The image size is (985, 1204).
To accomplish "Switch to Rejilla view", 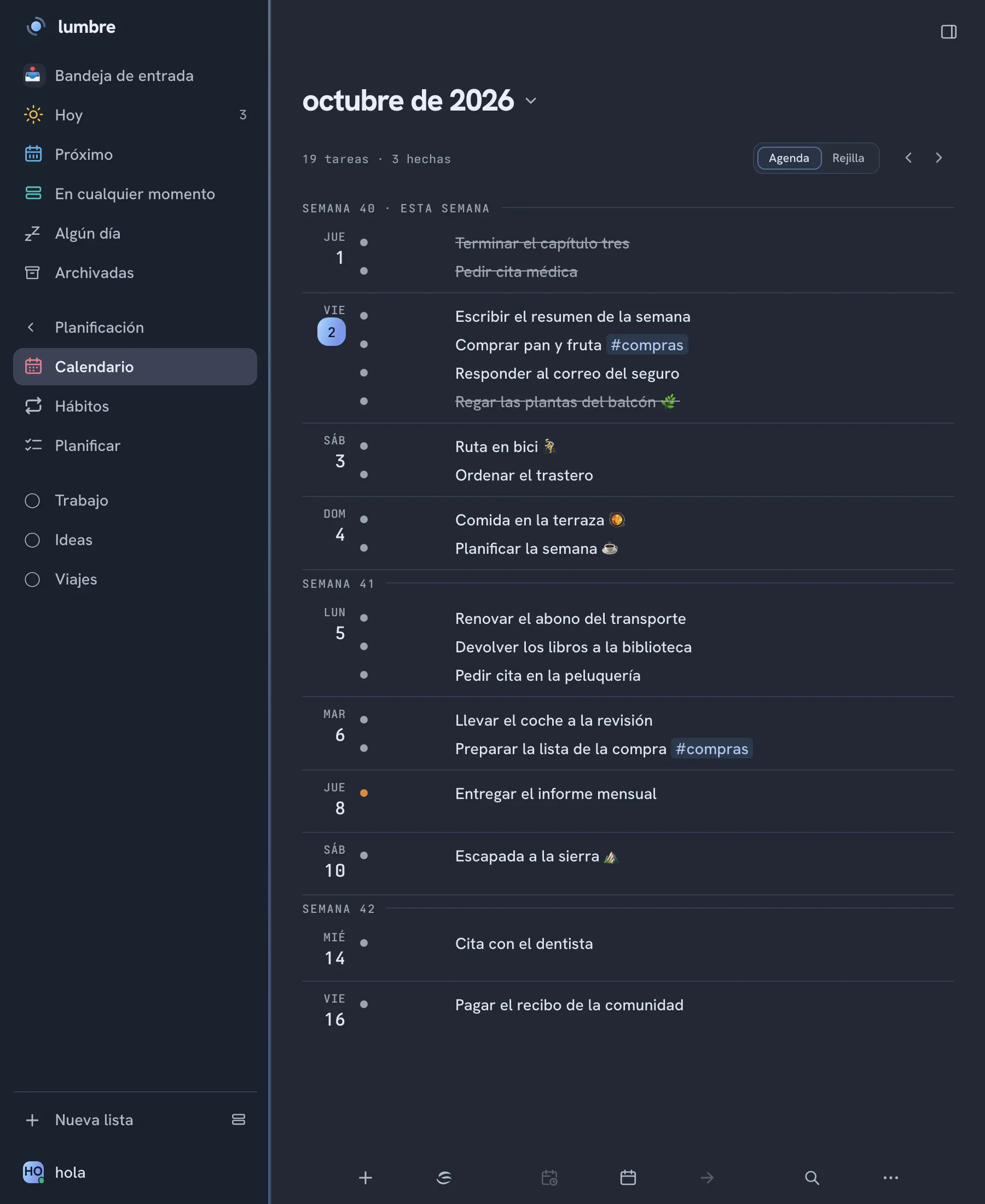I will 848,158.
